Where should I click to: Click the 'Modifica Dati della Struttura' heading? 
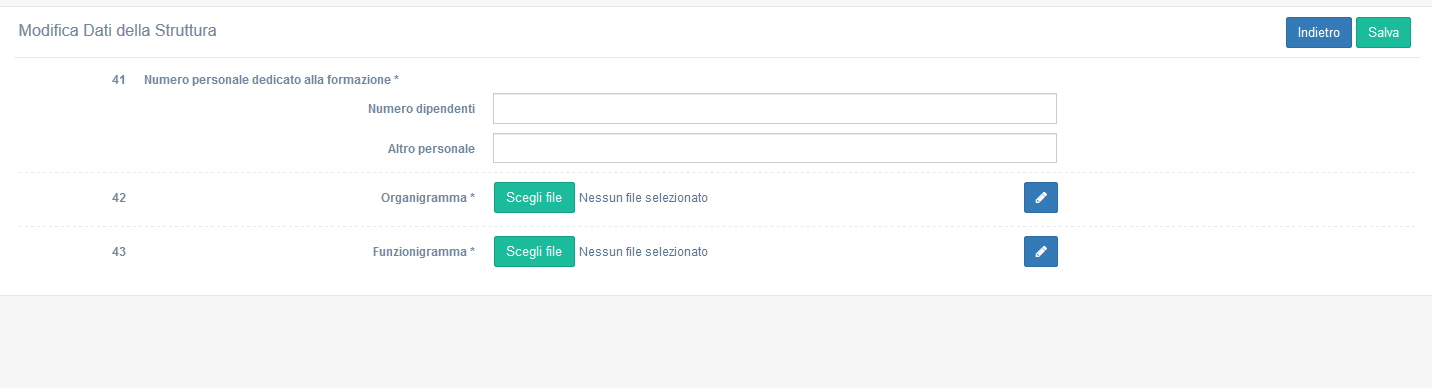coord(117,31)
